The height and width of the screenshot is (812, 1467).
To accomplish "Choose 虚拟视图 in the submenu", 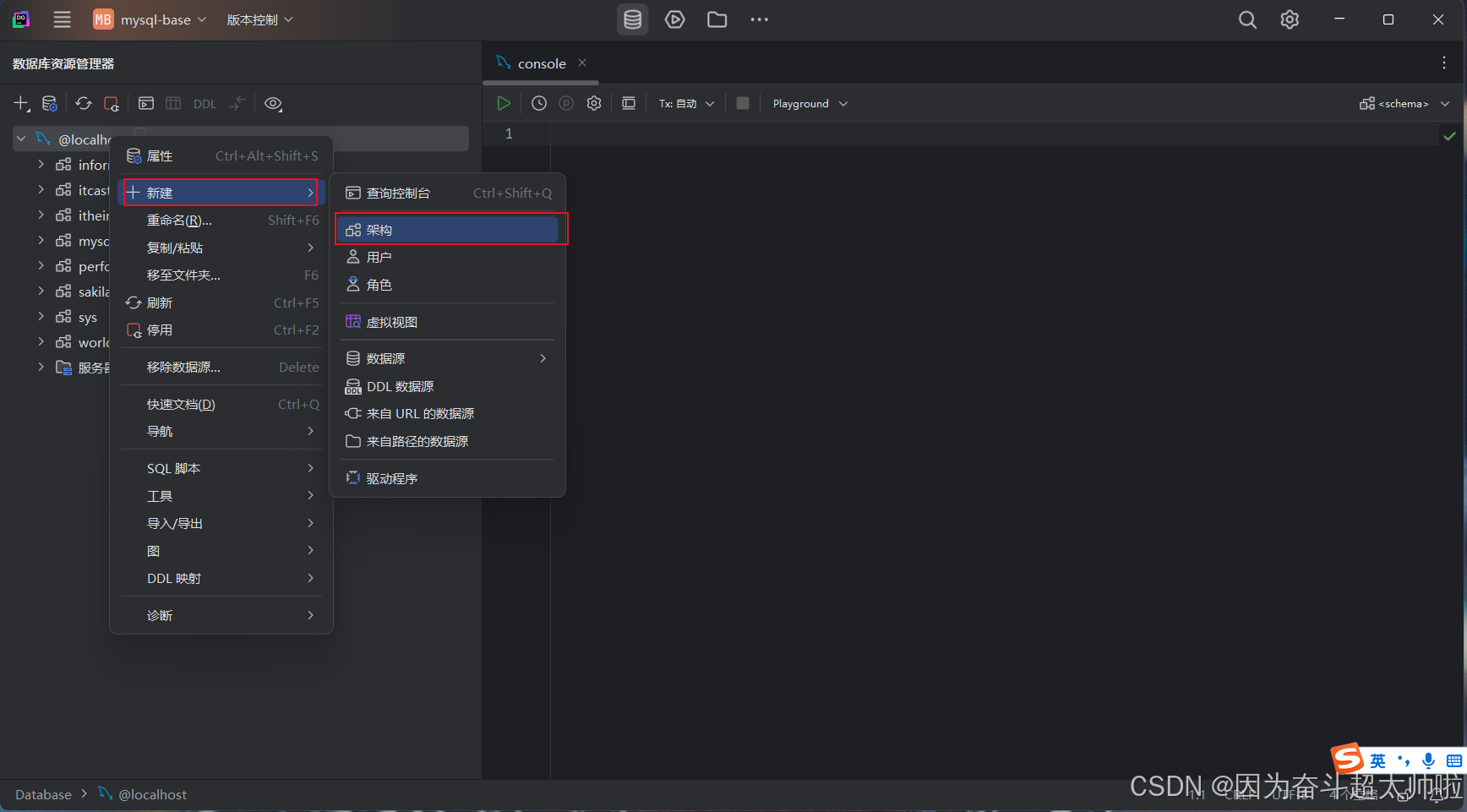I will click(x=448, y=322).
